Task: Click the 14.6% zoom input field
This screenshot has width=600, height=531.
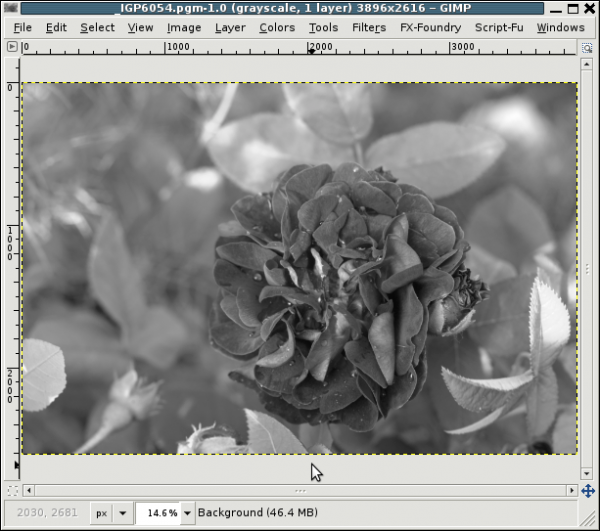Action: click(159, 513)
